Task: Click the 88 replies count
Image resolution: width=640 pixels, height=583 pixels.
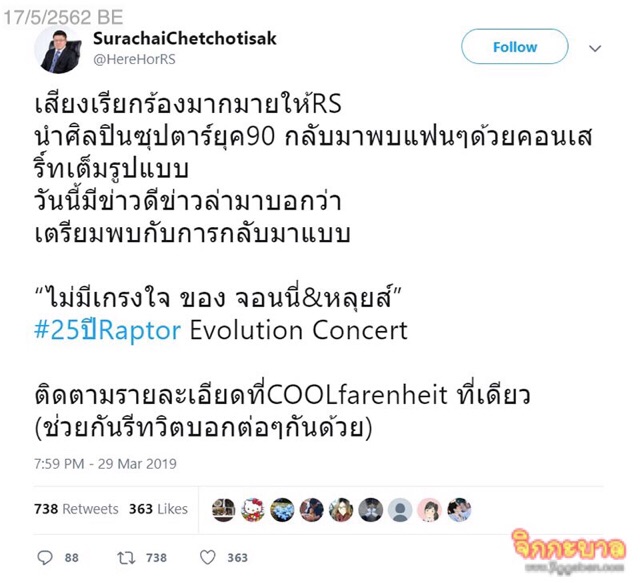Action: pyautogui.click(x=71, y=558)
